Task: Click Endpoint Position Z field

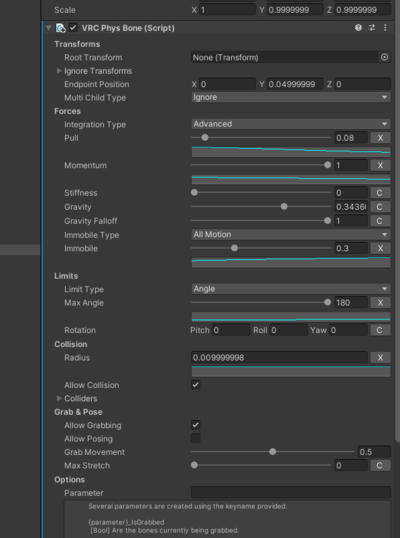Action: click(363, 84)
